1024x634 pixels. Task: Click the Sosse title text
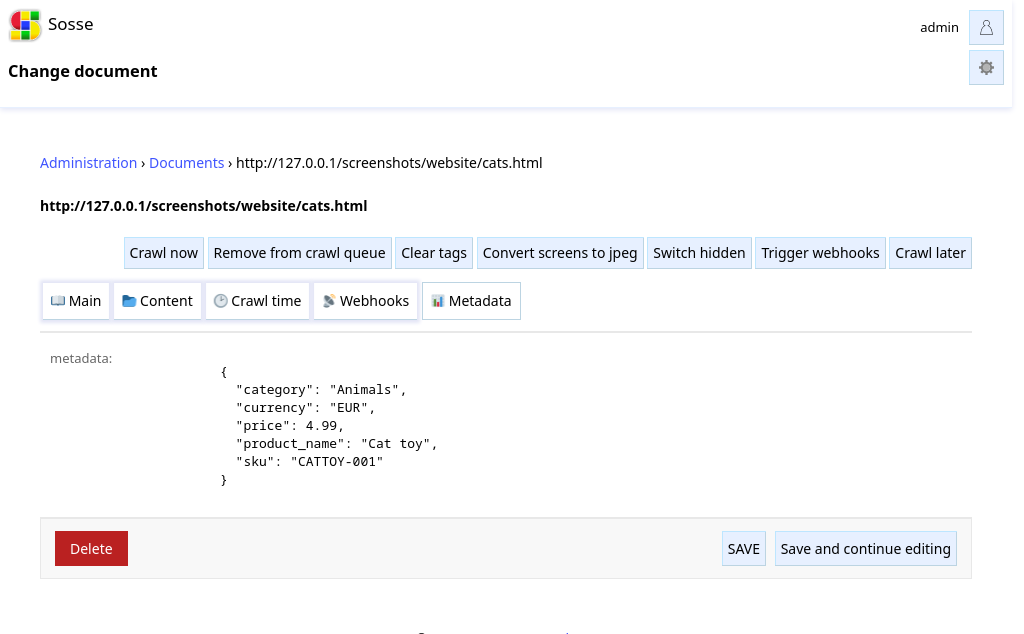71,25
